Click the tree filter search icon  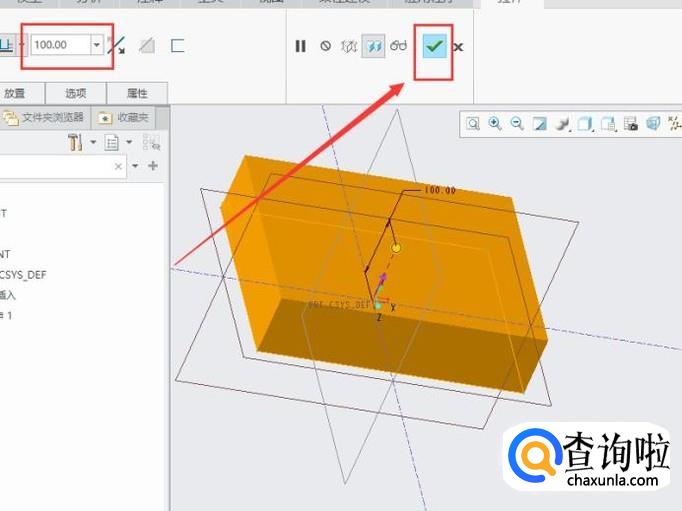click(x=151, y=142)
